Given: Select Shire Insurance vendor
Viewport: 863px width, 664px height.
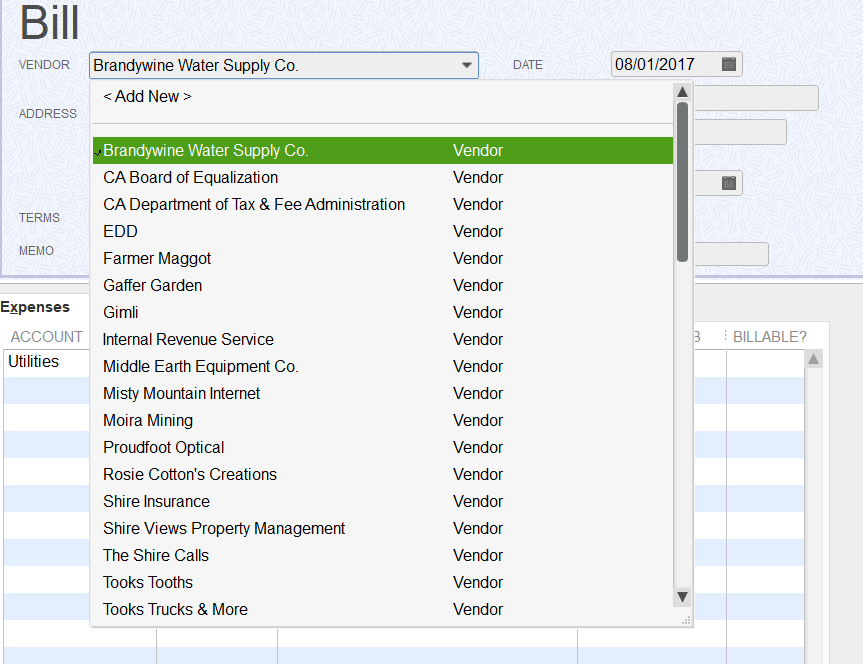Looking at the screenshot, I should coord(383,501).
